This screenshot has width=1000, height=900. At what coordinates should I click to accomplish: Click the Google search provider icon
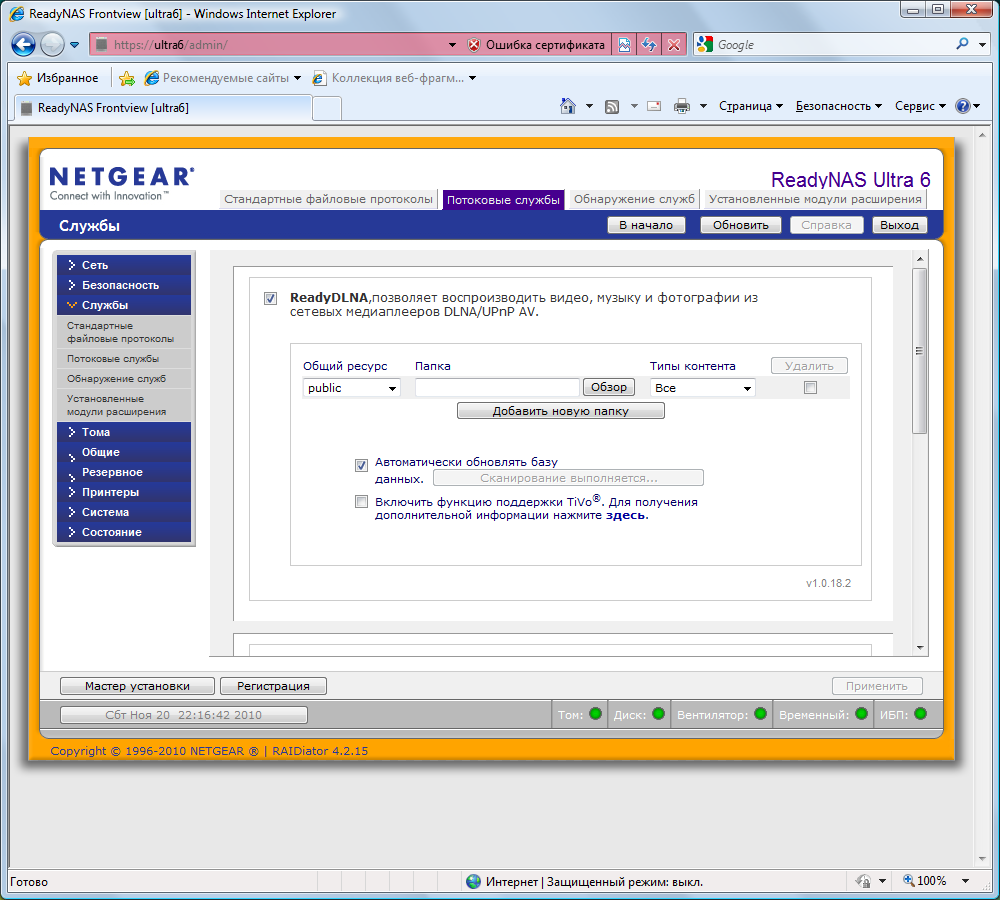pos(705,45)
